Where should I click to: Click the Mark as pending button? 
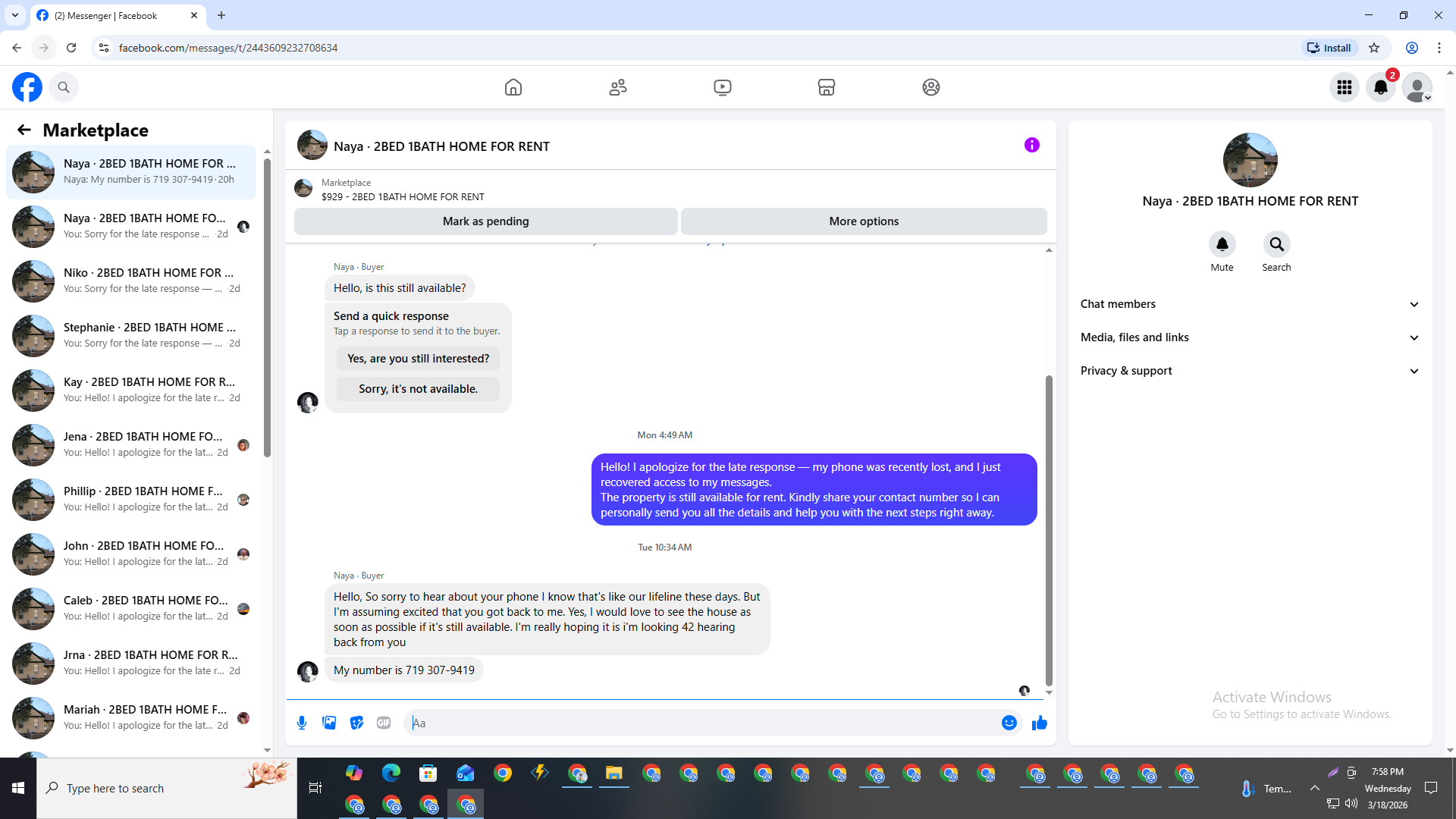pos(485,221)
